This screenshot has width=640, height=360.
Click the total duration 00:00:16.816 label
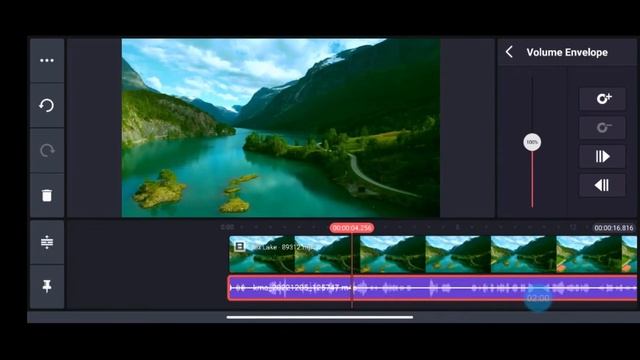click(x=613, y=228)
